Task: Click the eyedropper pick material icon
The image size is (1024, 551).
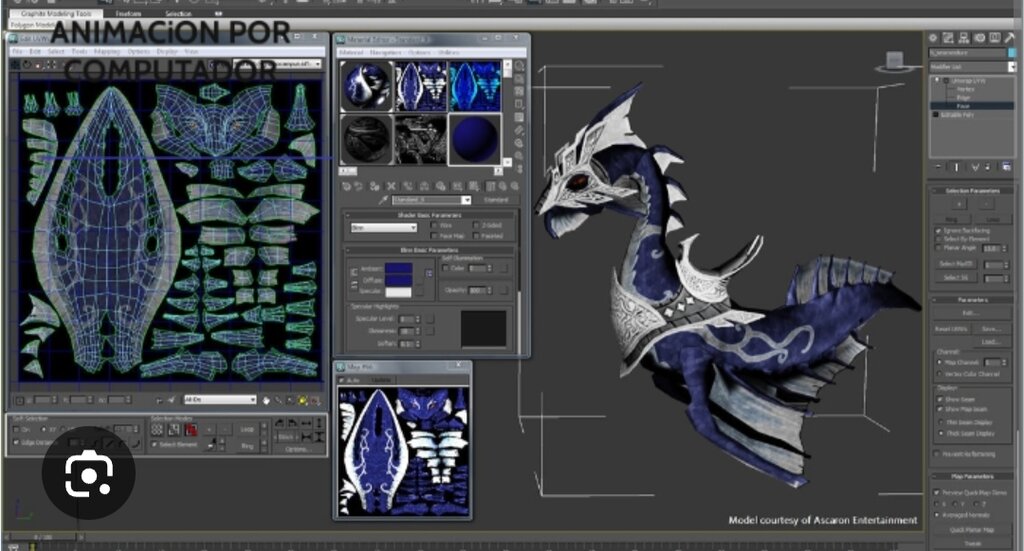Action: click(383, 200)
